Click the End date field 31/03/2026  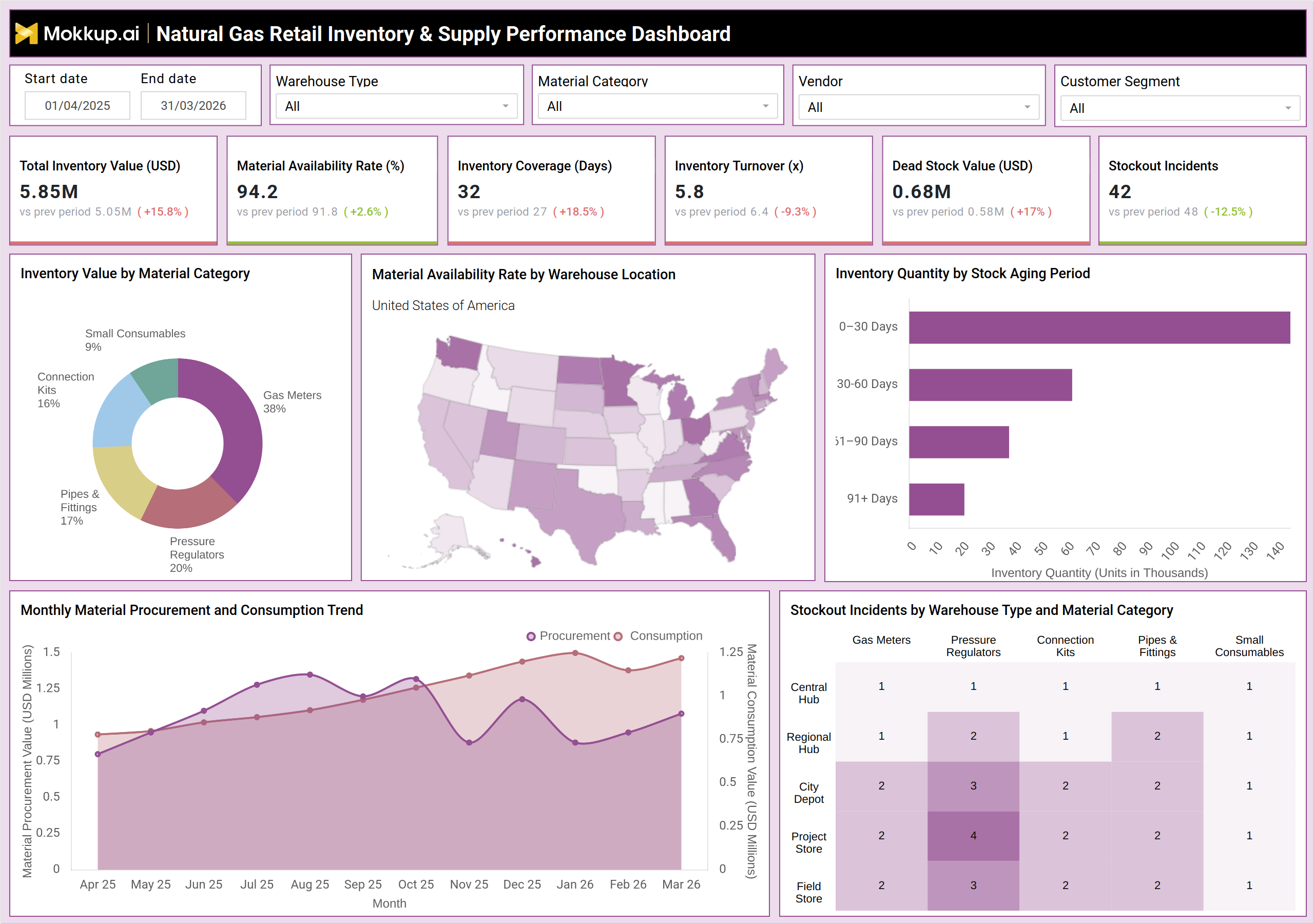point(193,105)
